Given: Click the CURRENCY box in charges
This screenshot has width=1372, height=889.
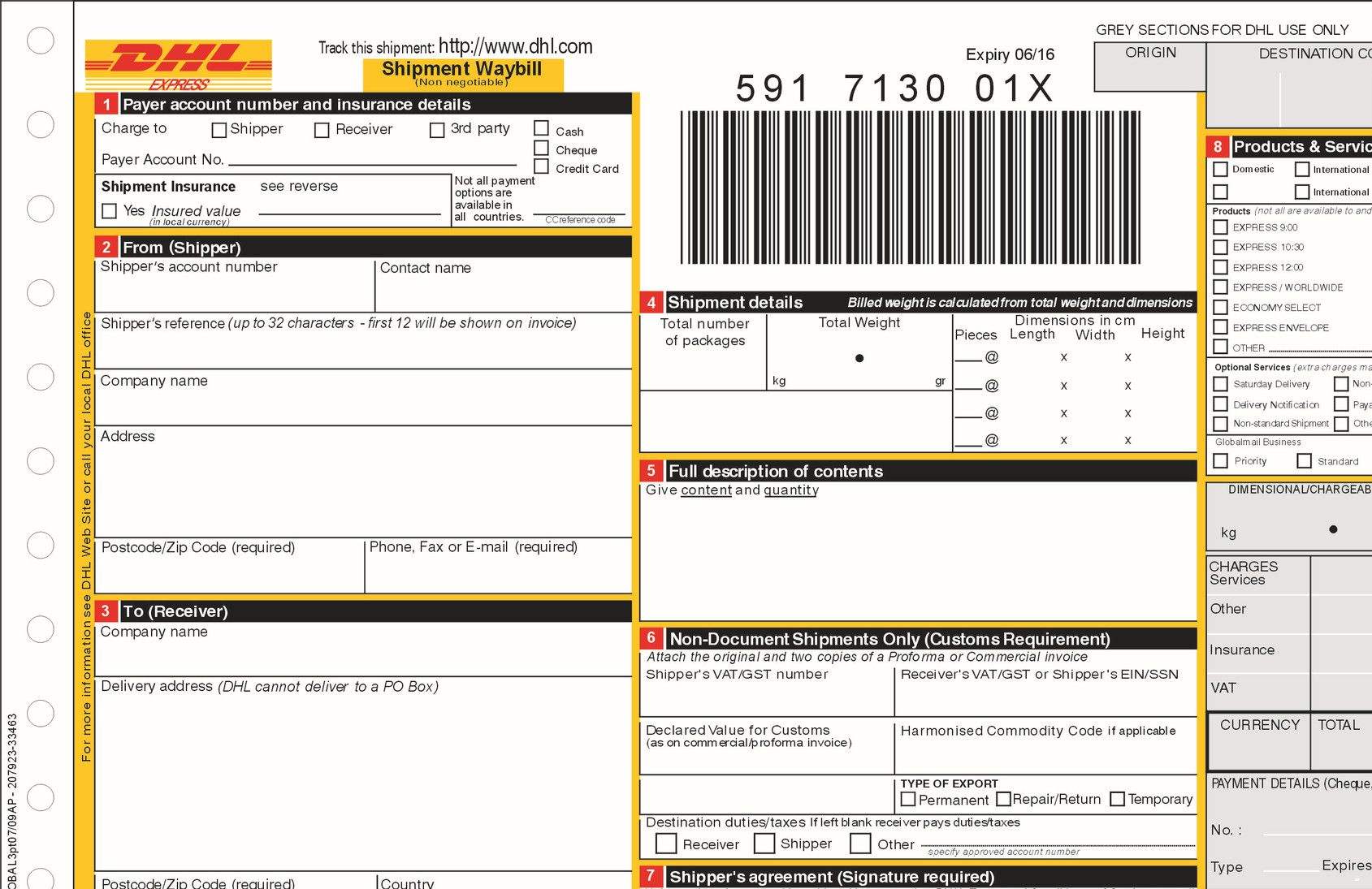Looking at the screenshot, I should [x=1259, y=741].
